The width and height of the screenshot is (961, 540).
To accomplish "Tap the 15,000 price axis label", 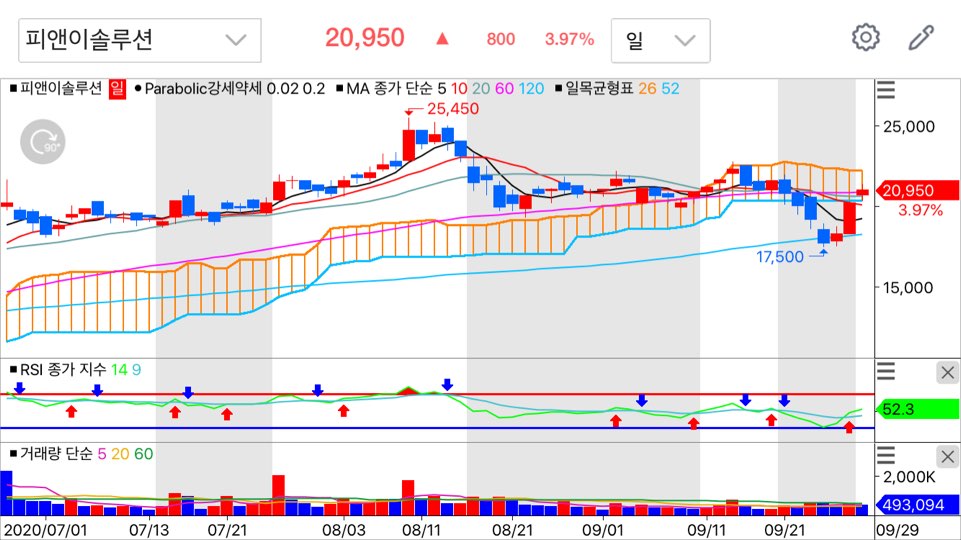I will [x=908, y=287].
